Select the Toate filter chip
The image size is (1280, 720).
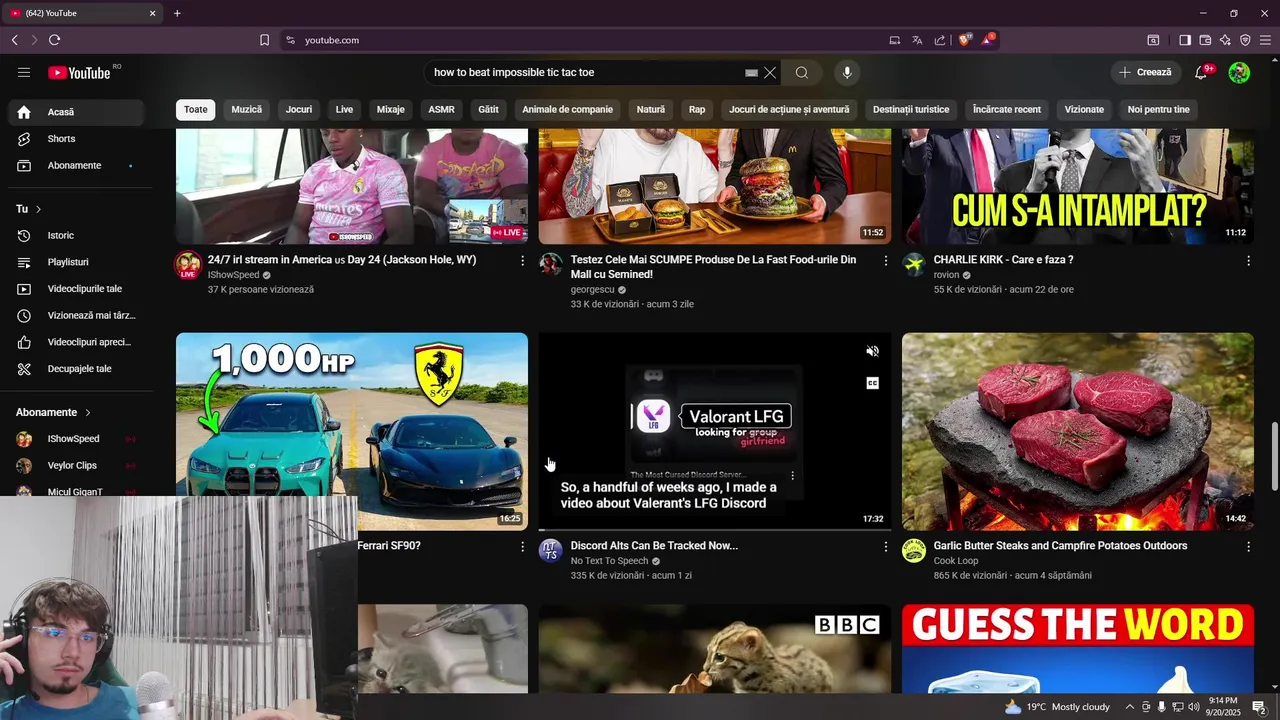click(x=196, y=109)
